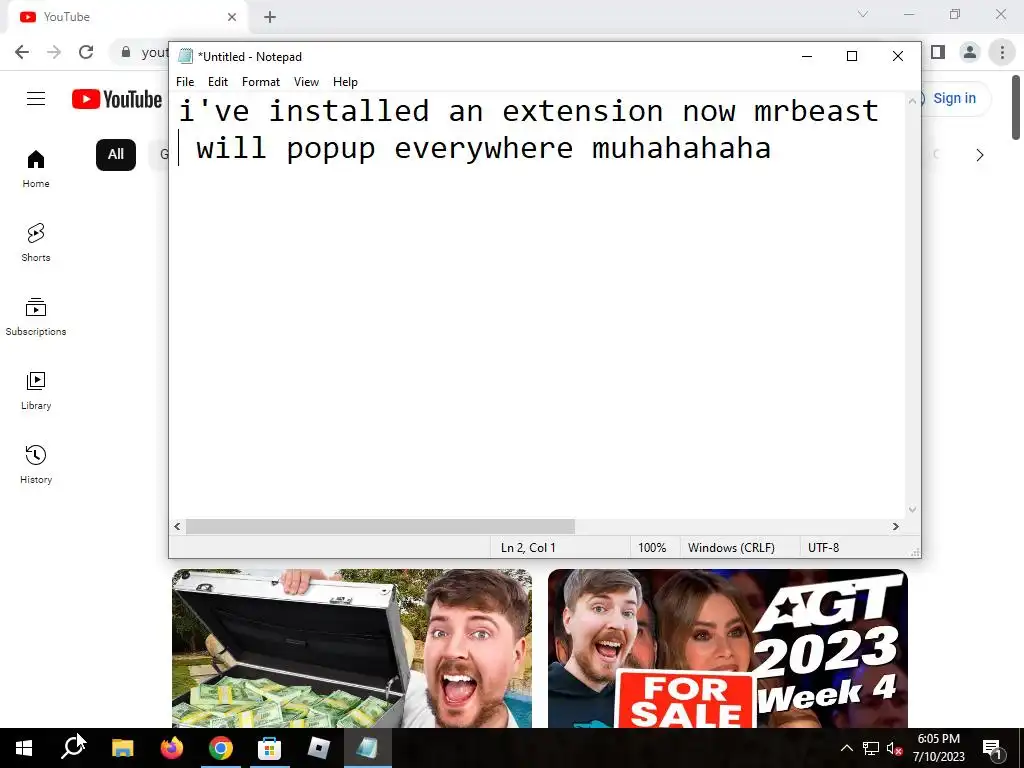Open a new Chrome tab

pos(270,17)
